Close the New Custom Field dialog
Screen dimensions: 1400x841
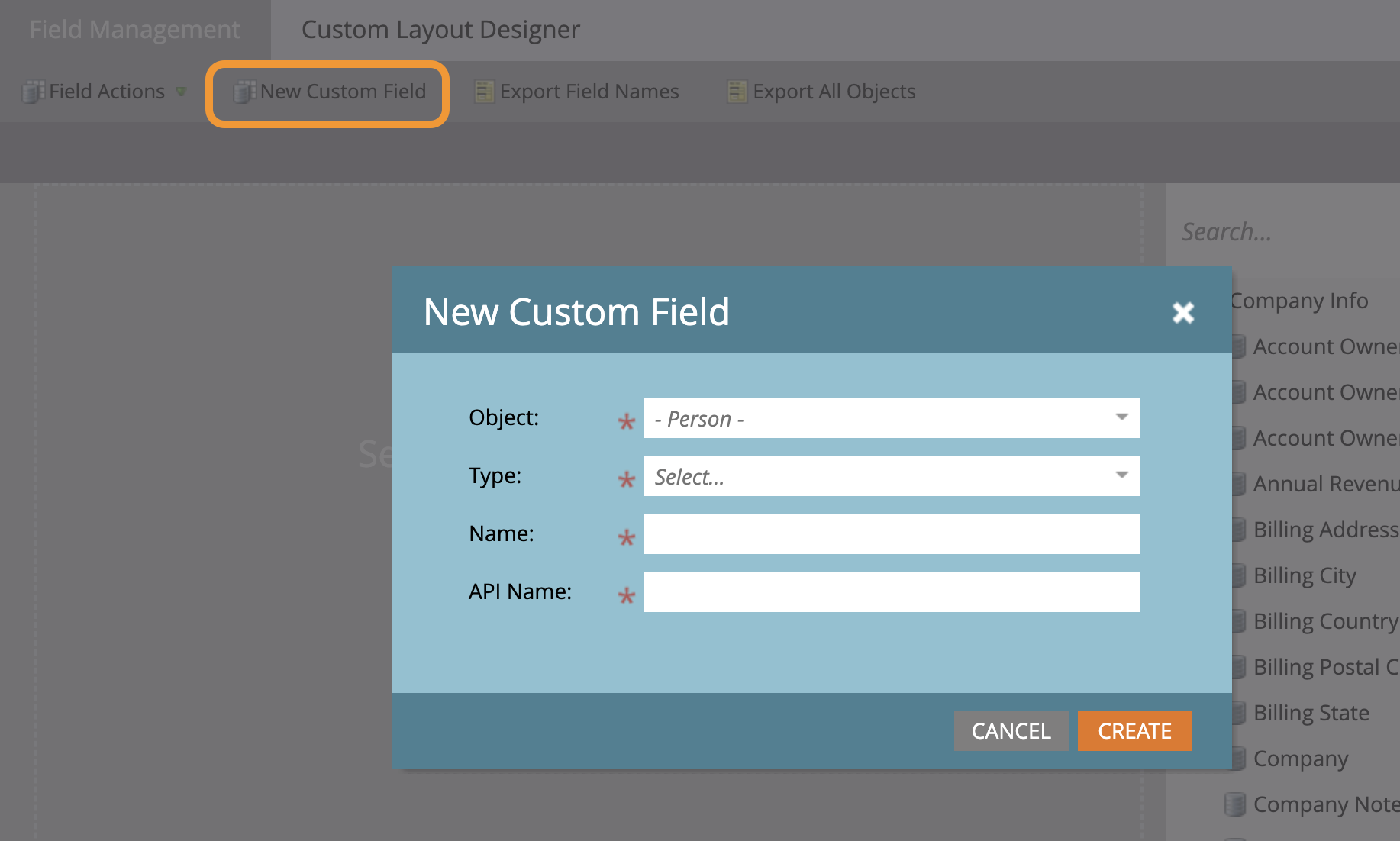coord(1183,312)
